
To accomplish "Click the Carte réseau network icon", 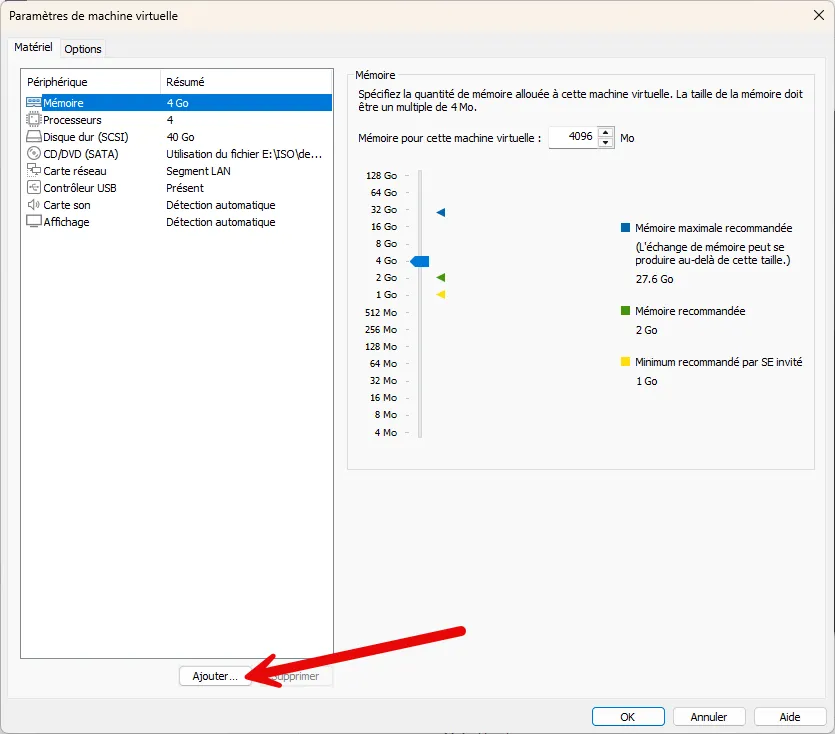I will point(33,171).
